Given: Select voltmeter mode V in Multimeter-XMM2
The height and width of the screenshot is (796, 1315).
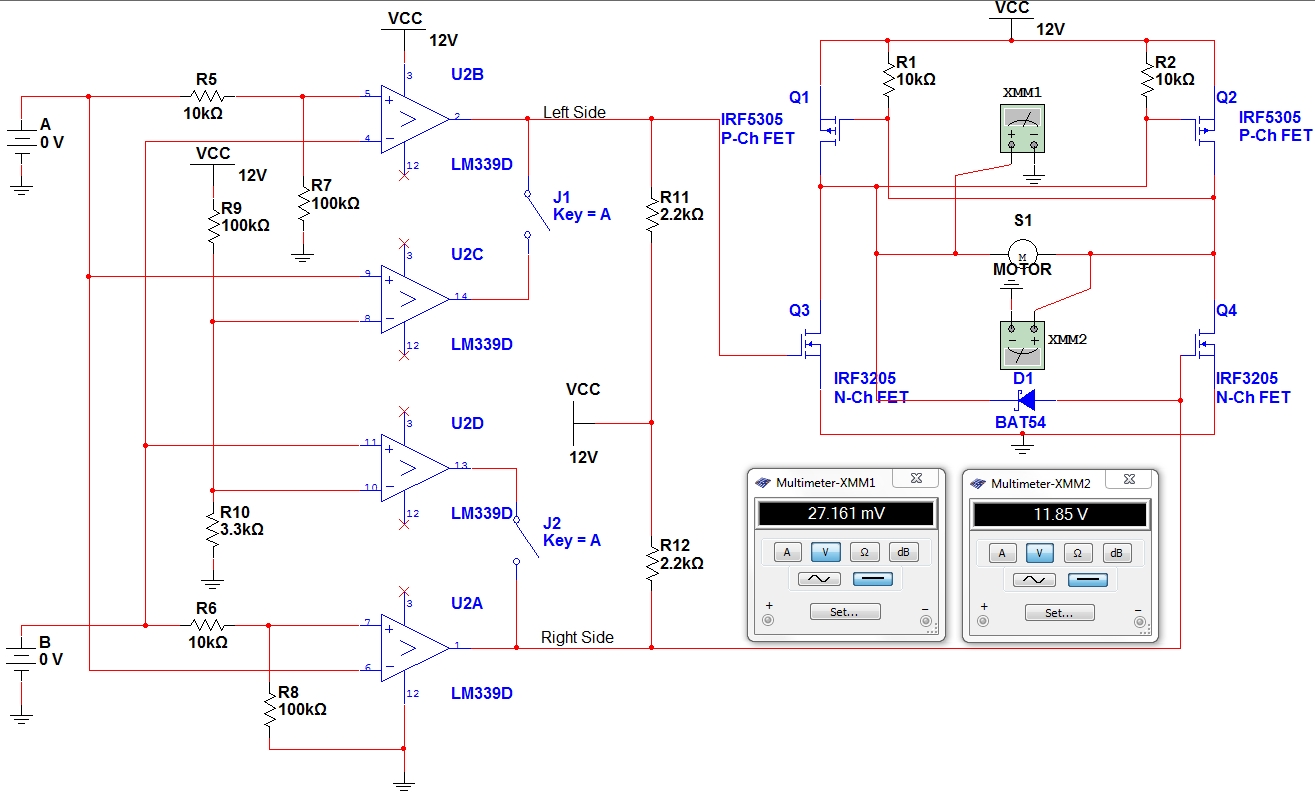Looking at the screenshot, I should click(x=1040, y=552).
